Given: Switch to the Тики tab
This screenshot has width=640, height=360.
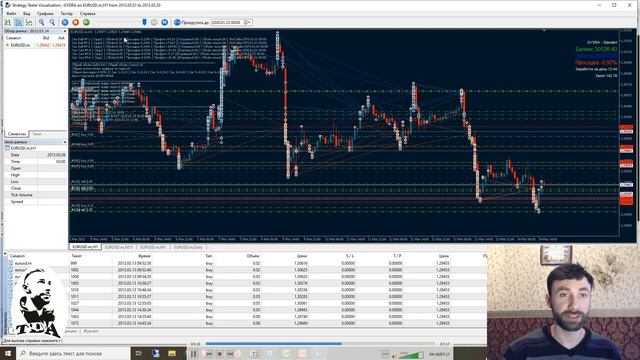Looking at the screenshot, I should coord(37,134).
